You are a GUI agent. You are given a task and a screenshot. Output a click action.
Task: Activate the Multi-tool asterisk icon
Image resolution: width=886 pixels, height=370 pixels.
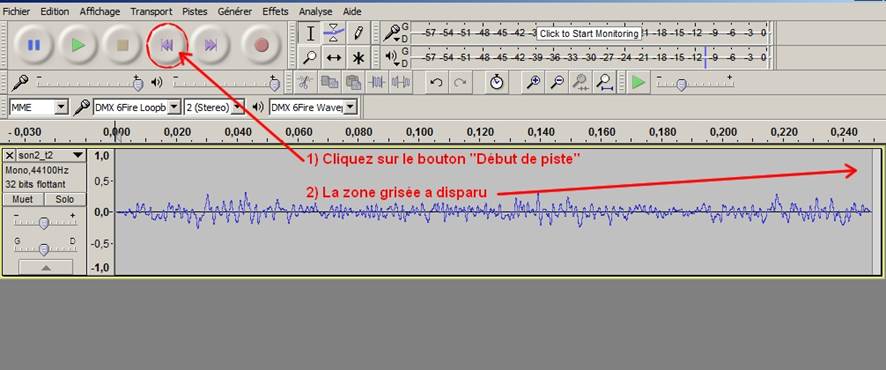click(x=358, y=57)
